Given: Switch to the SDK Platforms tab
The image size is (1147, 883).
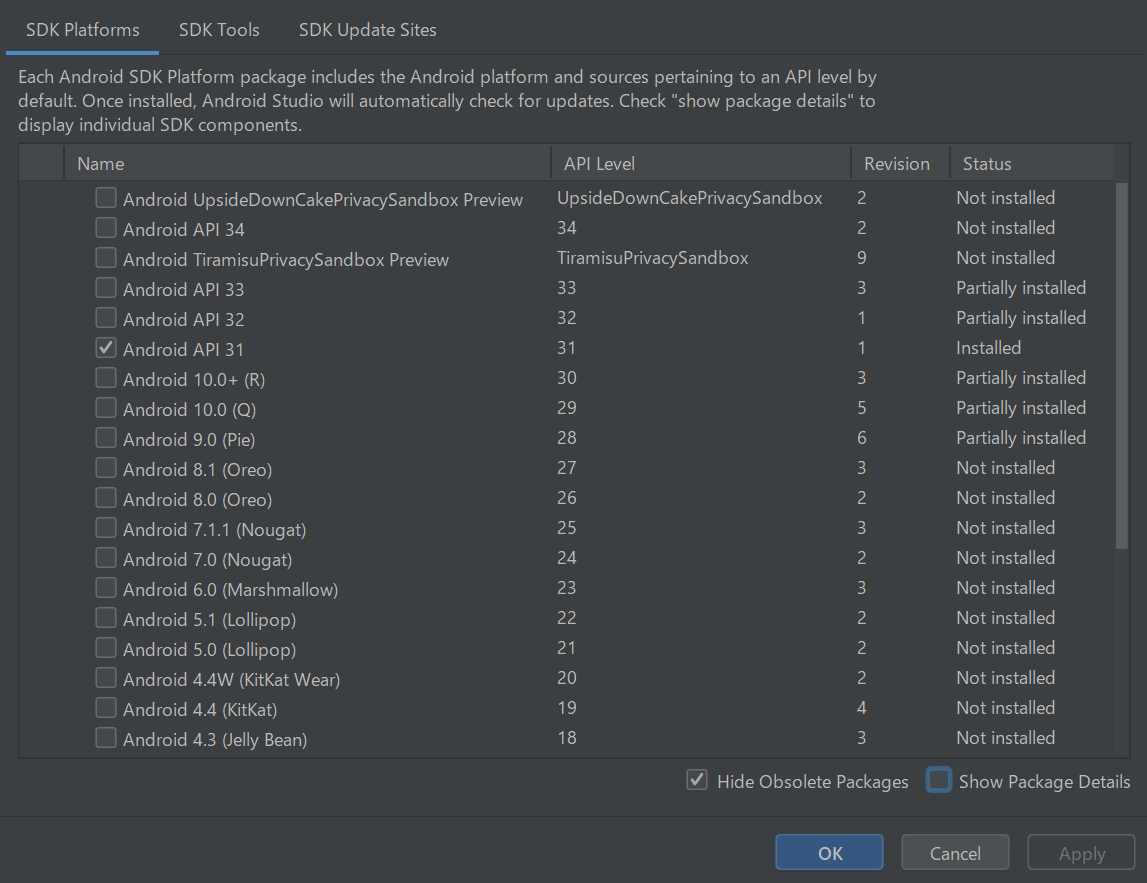Looking at the screenshot, I should [x=83, y=30].
